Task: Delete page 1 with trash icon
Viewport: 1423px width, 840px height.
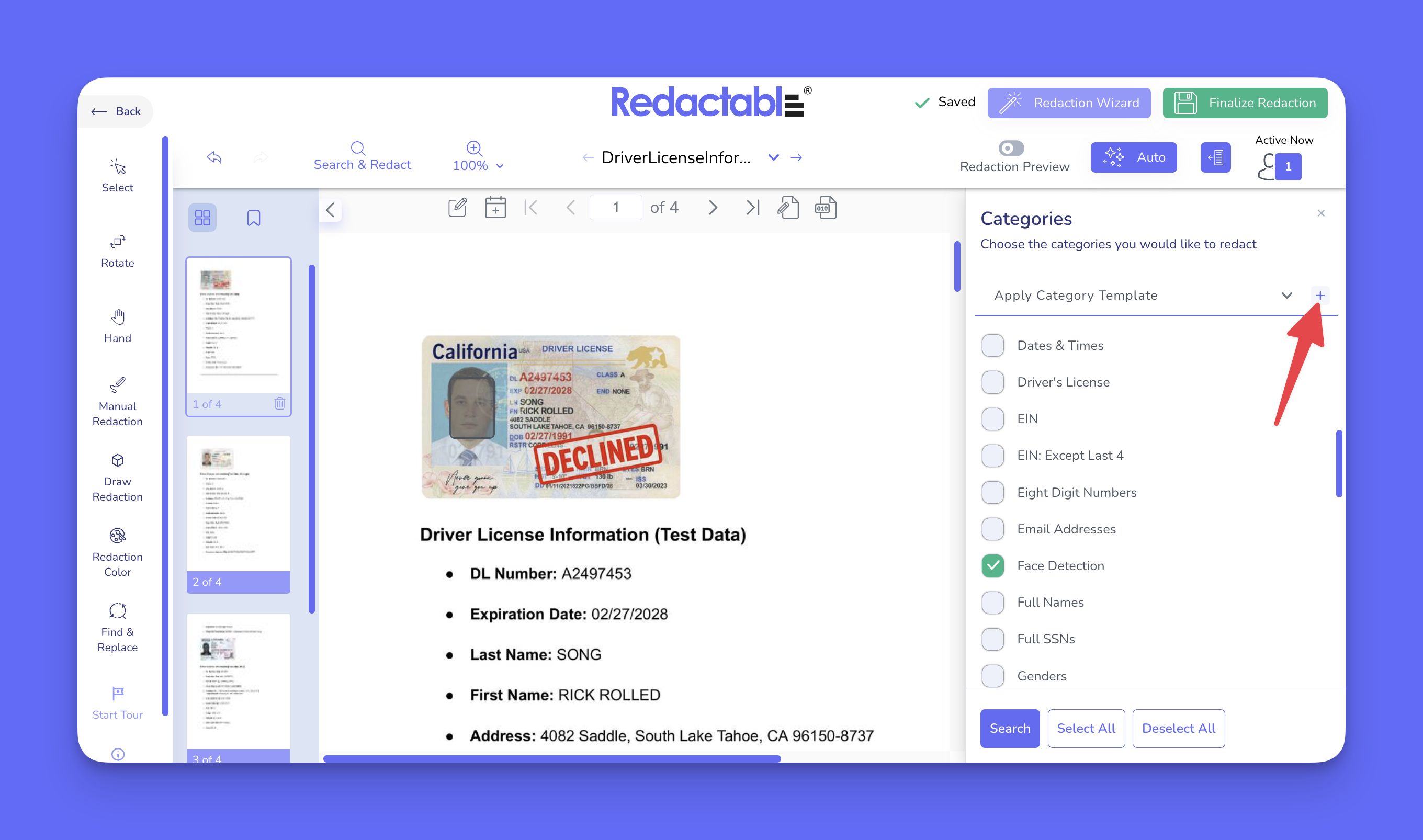Action: point(279,403)
